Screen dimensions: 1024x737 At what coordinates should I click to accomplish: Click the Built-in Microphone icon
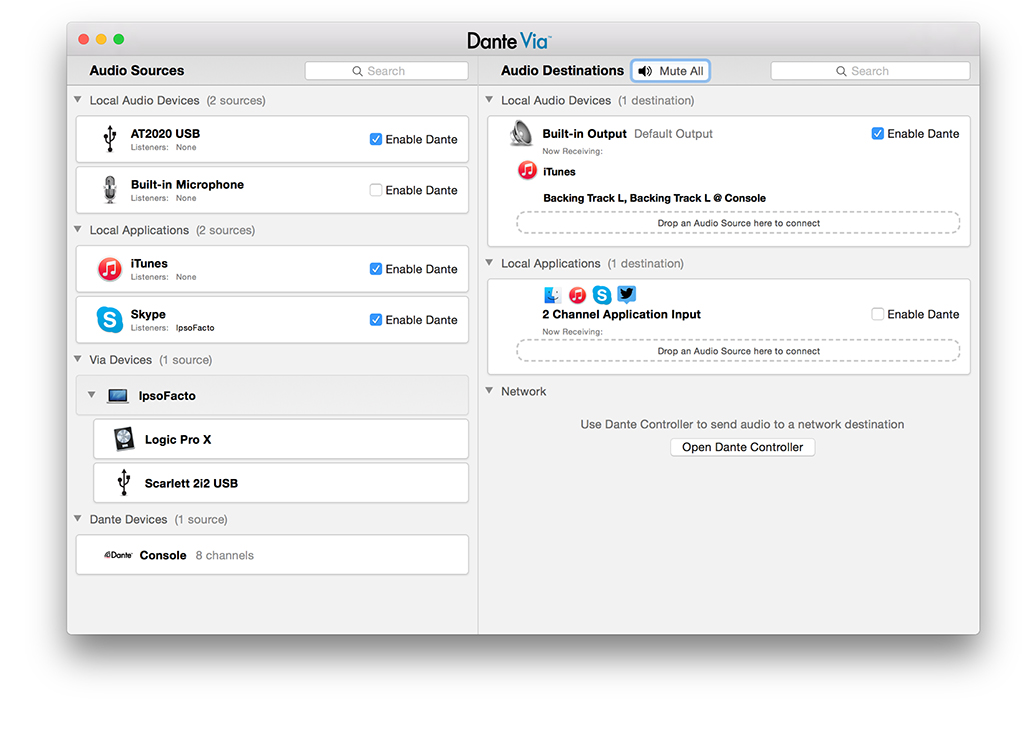coord(110,190)
